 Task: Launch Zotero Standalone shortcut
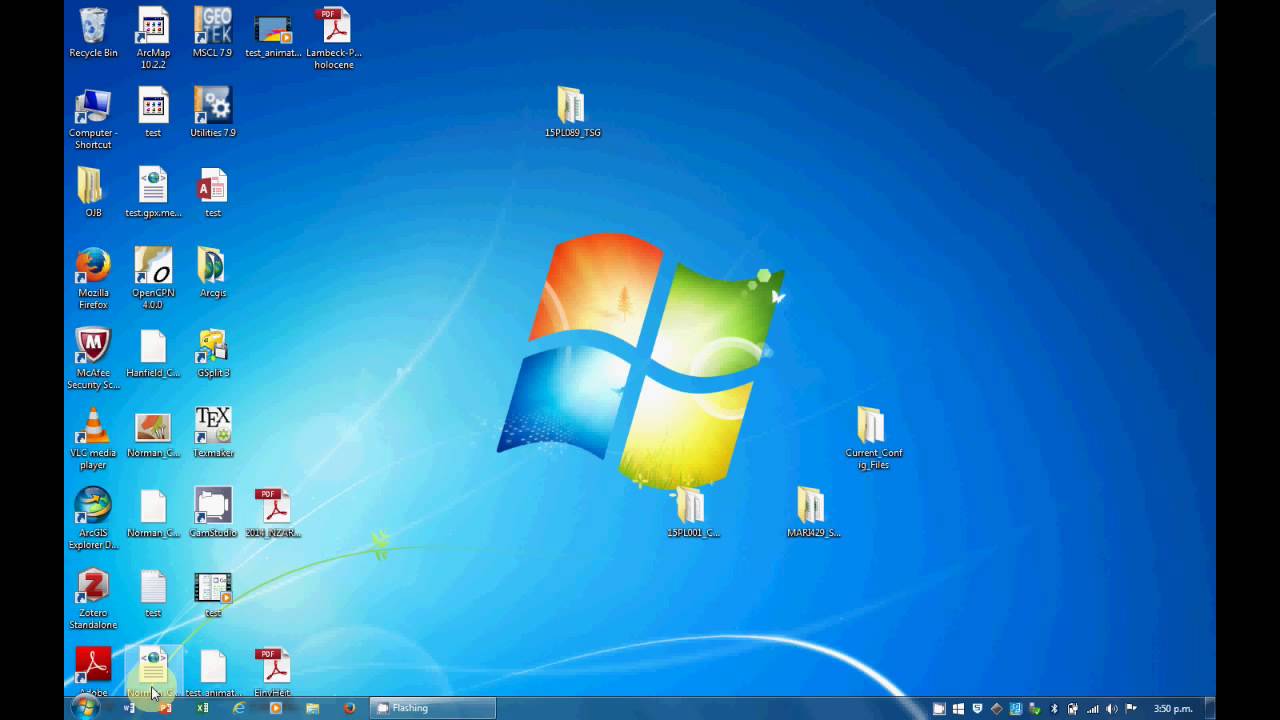pyautogui.click(x=93, y=599)
